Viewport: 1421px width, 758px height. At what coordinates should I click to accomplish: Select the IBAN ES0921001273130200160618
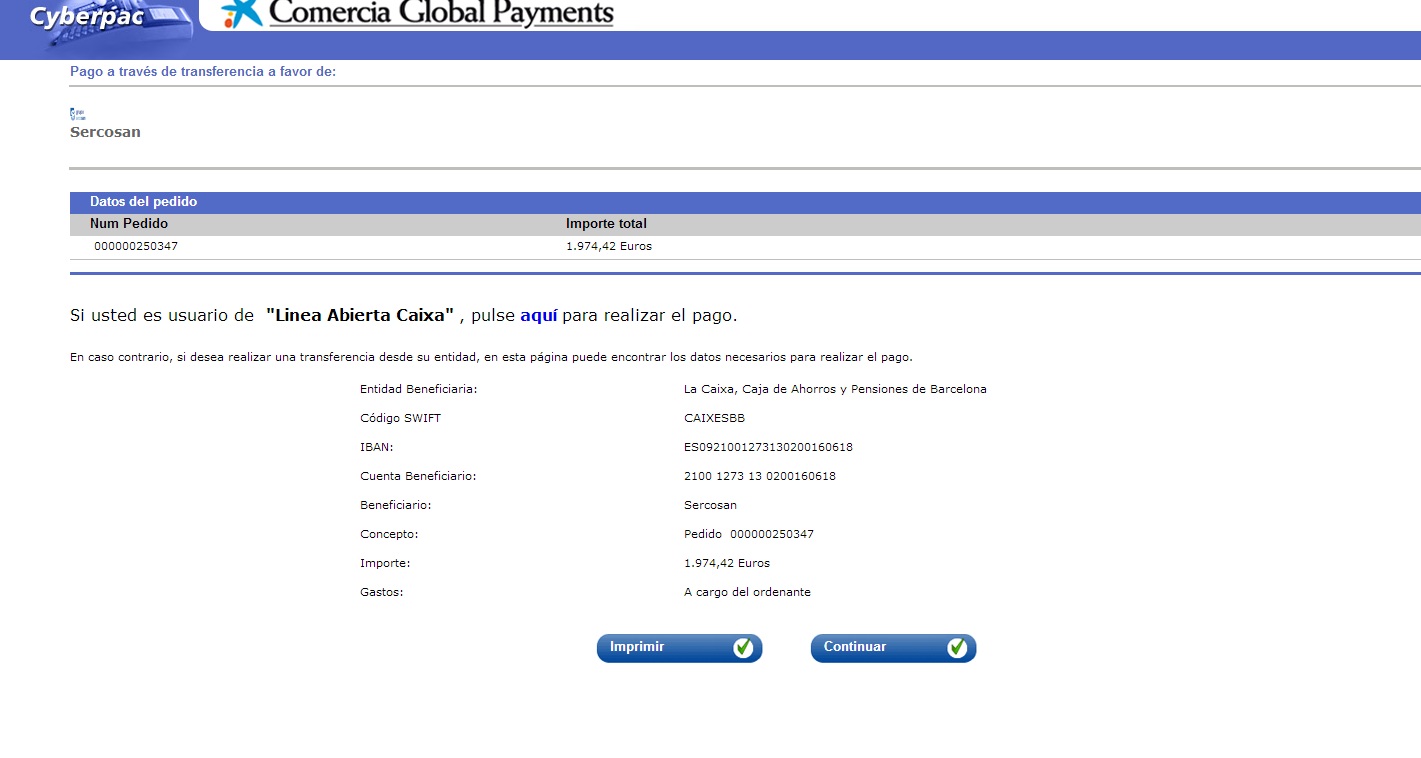(768, 447)
